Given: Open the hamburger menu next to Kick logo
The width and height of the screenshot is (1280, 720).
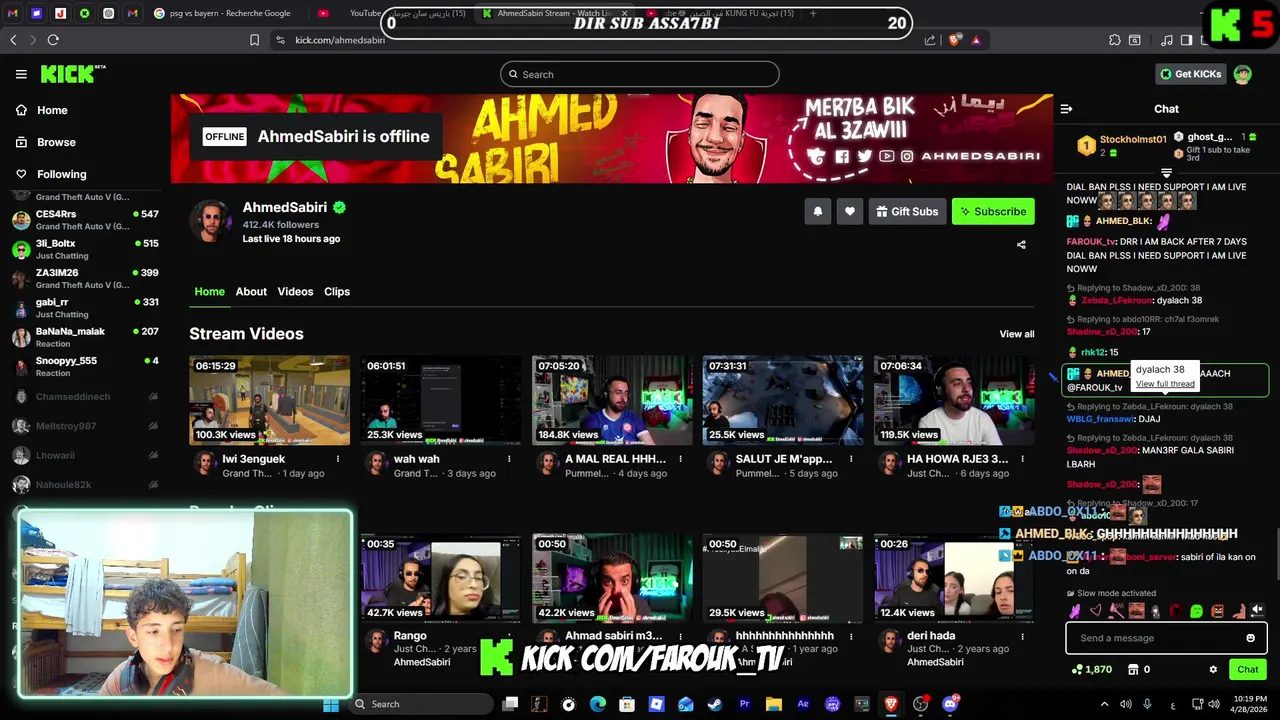Looking at the screenshot, I should [x=21, y=74].
